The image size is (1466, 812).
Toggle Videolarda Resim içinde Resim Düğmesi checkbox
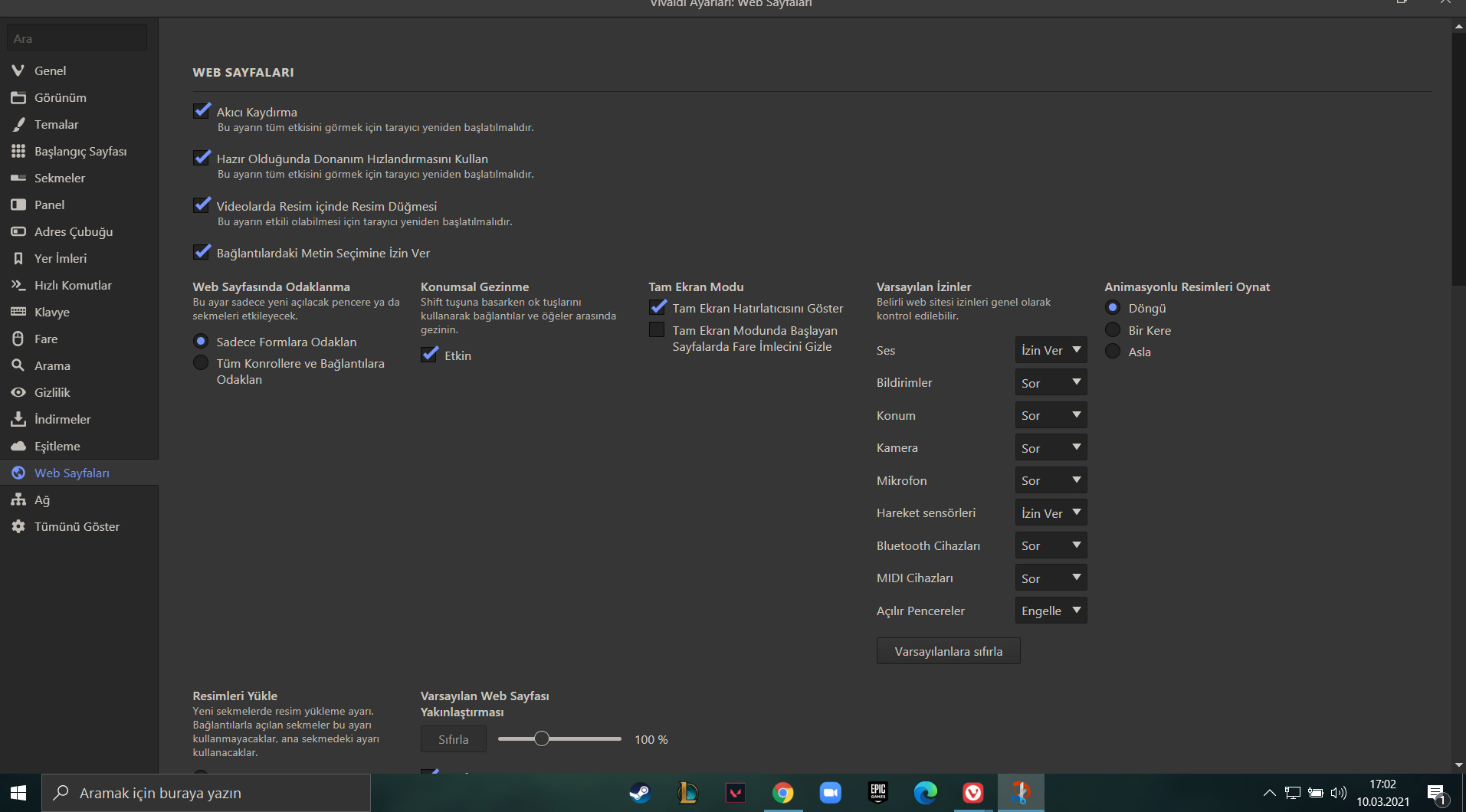coord(202,205)
